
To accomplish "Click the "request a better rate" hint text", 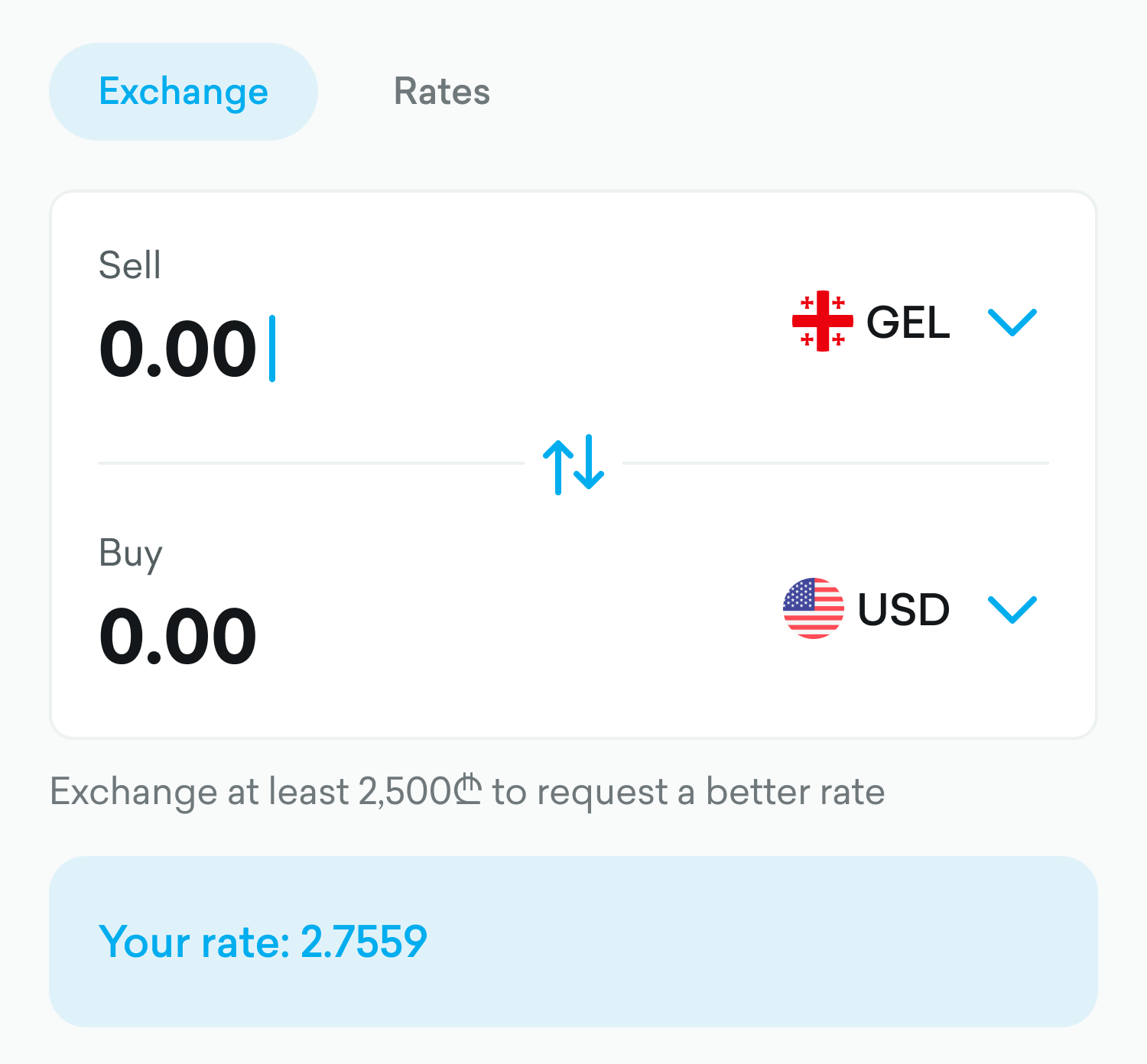I will tap(688, 792).
